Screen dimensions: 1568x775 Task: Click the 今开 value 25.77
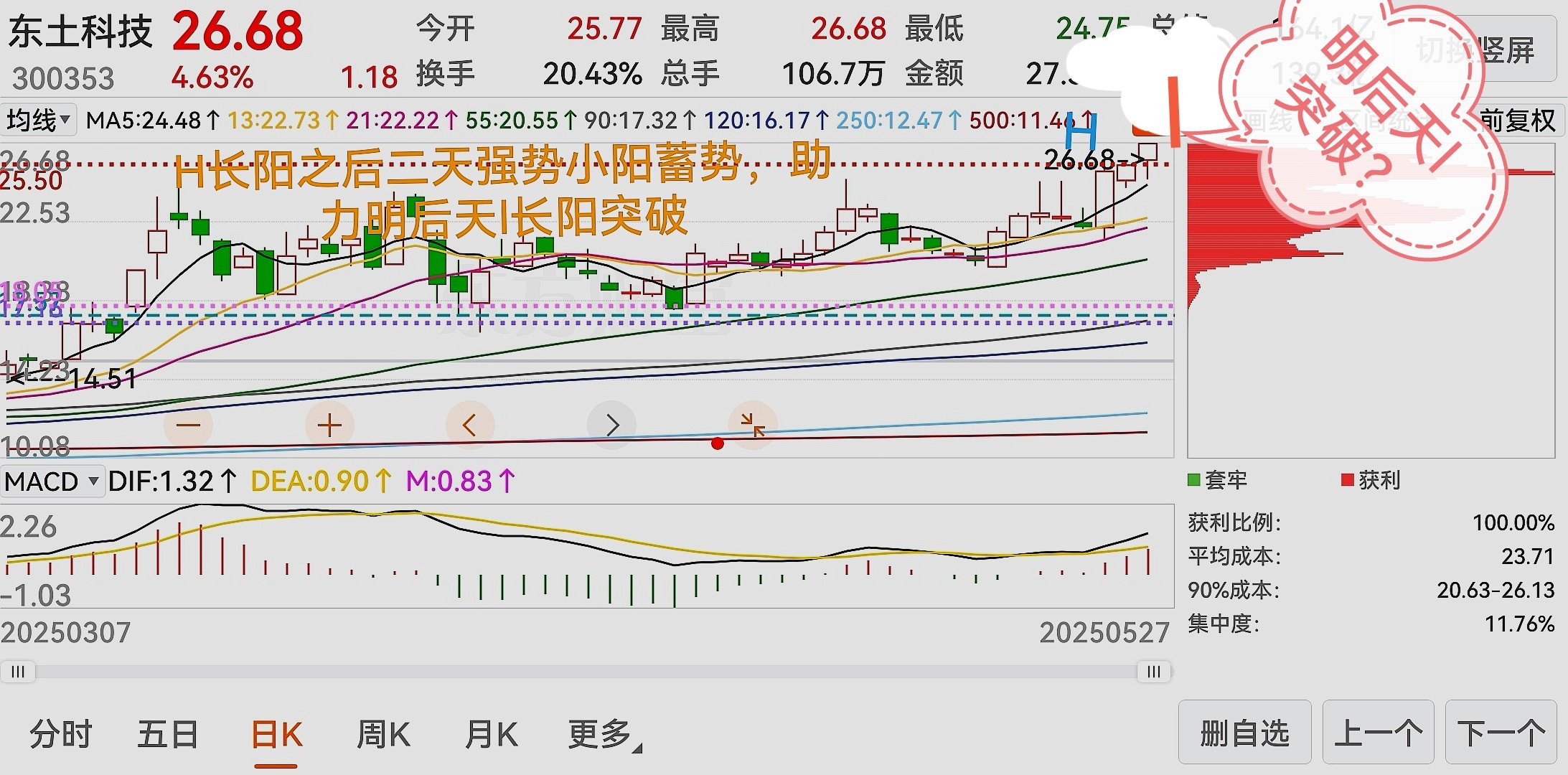point(604,29)
